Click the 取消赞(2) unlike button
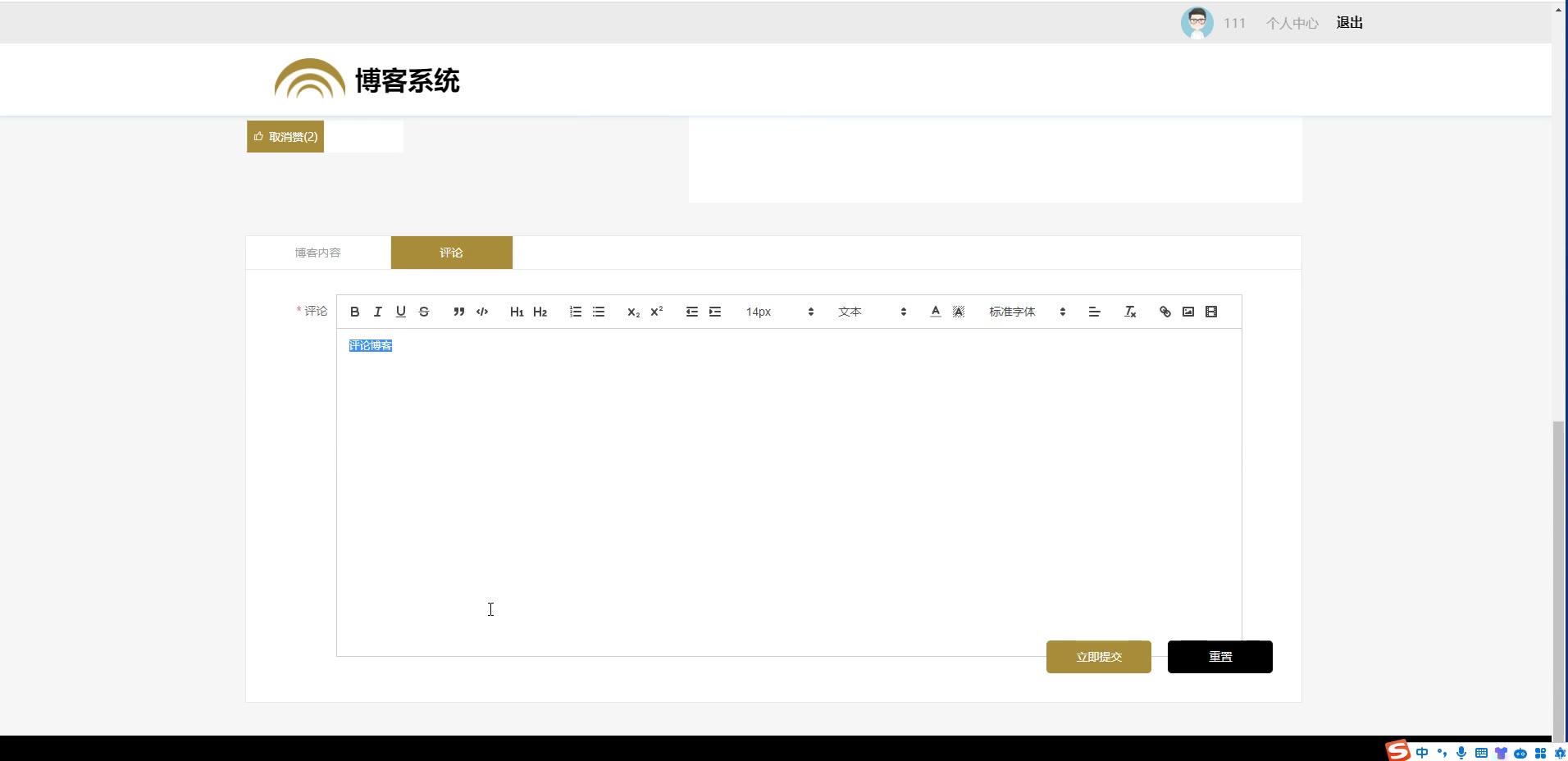Image resolution: width=1568 pixels, height=761 pixels. [x=285, y=137]
